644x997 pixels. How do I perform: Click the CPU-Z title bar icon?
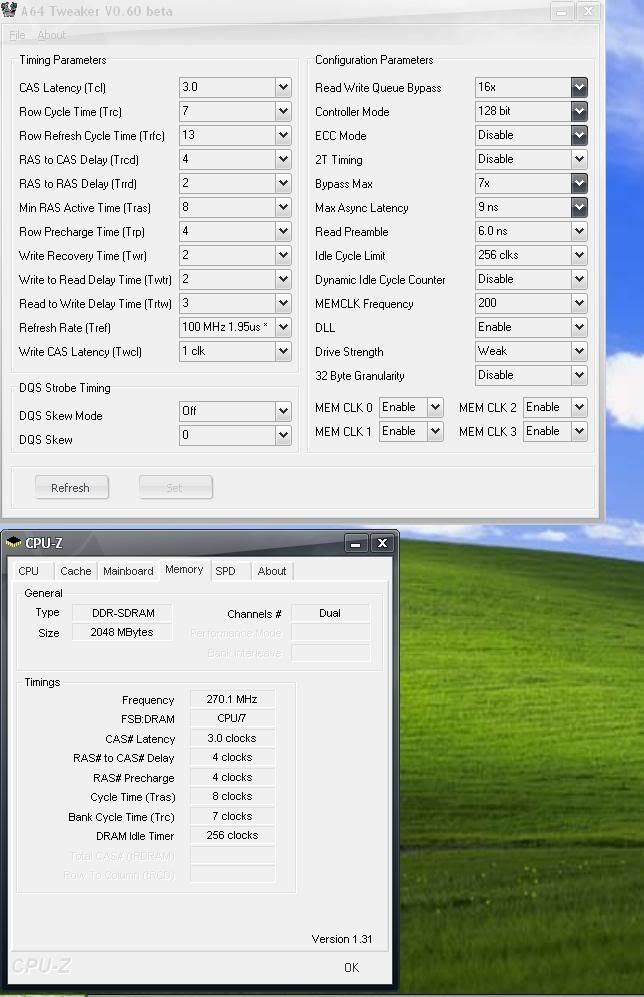[x=13, y=542]
